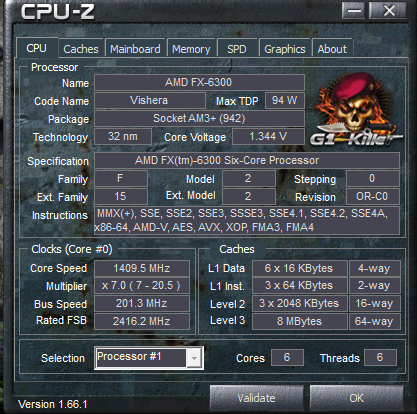Switch to the Caches tab
417x414 pixels.
81,49
